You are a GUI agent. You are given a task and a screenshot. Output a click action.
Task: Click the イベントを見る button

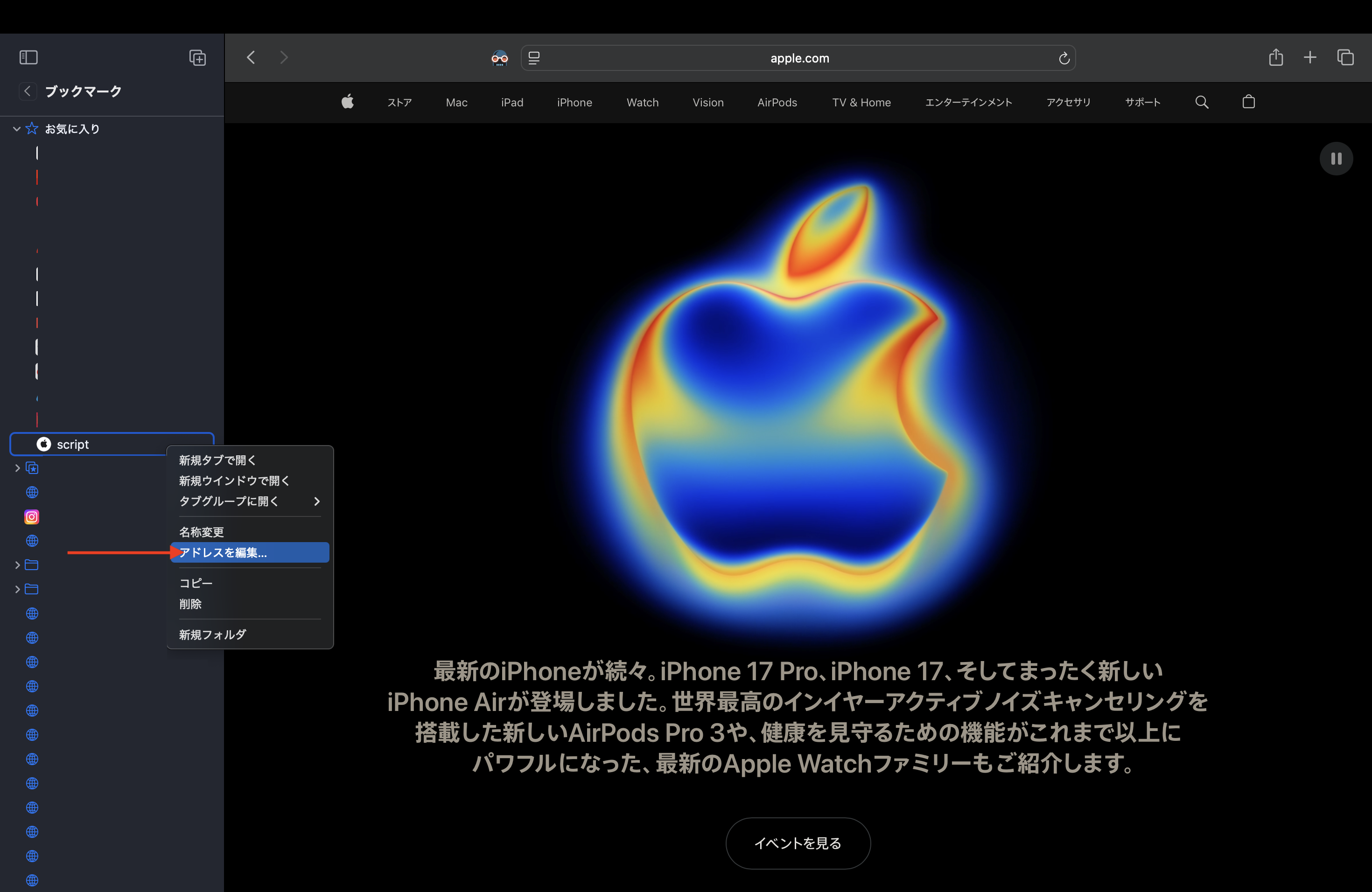798,843
